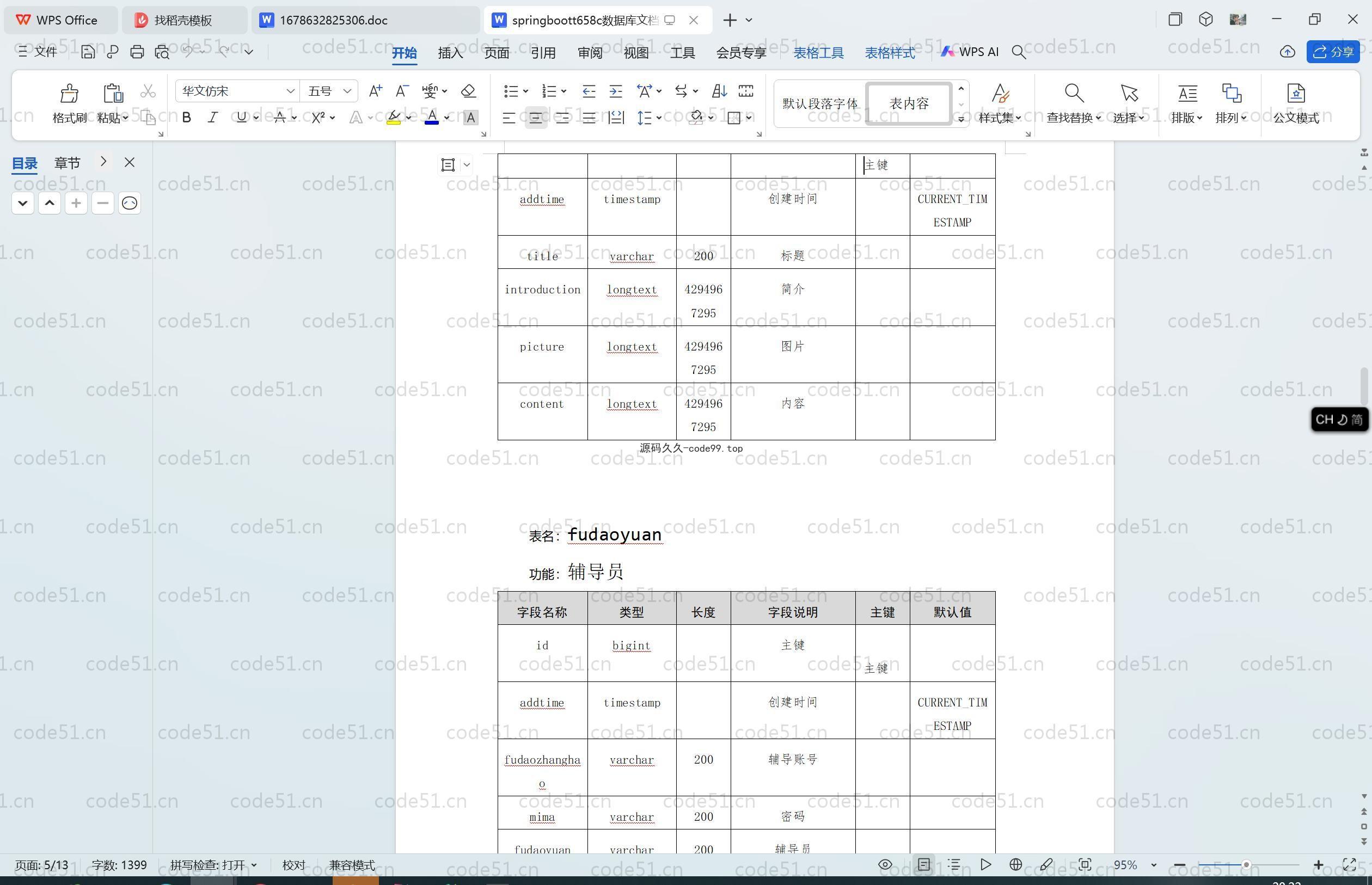The width and height of the screenshot is (1372, 885).
Task: Click the zoom slider handle
Action: 1246,865
